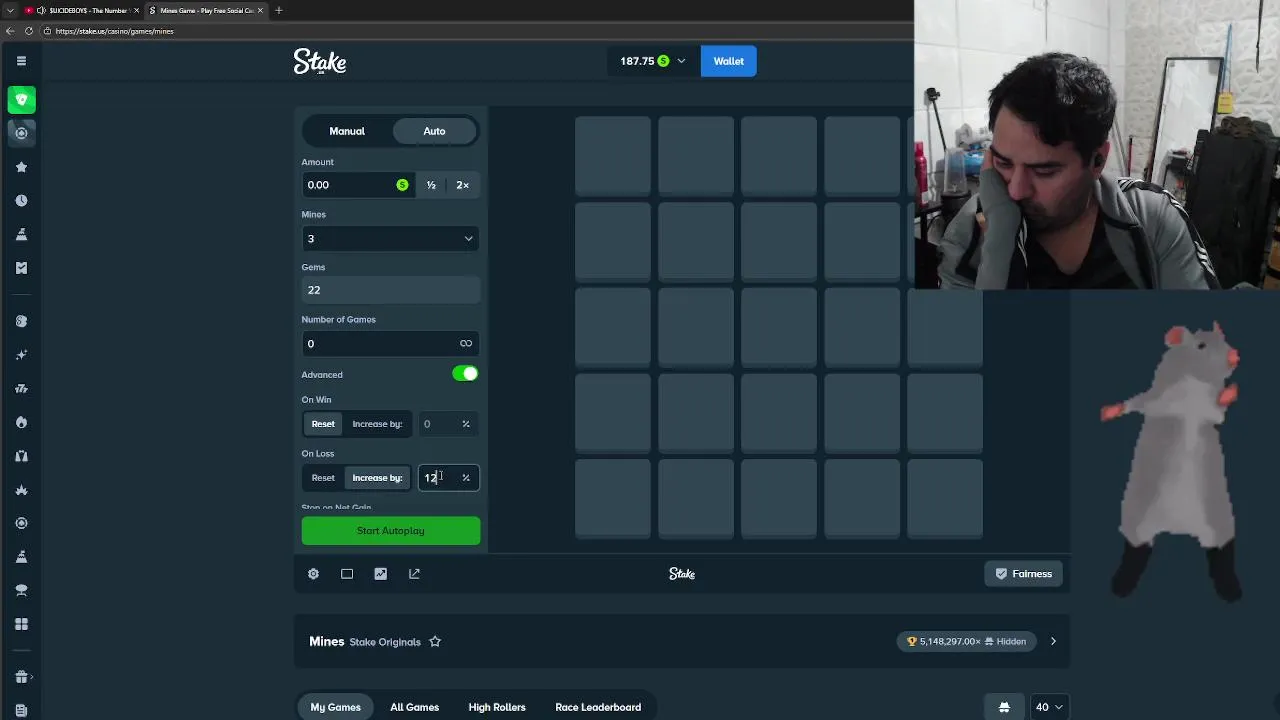Viewport: 1280px width, 720px height.
Task: Click the On Win percentage input
Action: 447,424
